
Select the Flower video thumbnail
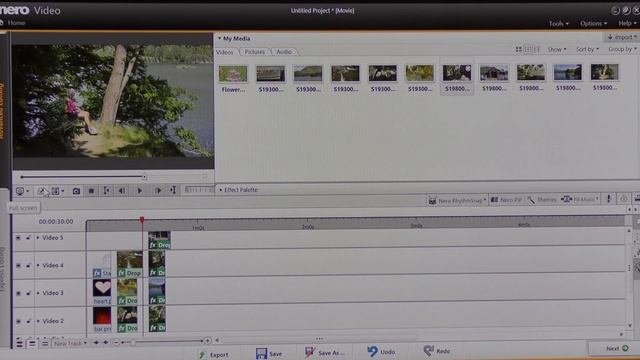click(233, 78)
